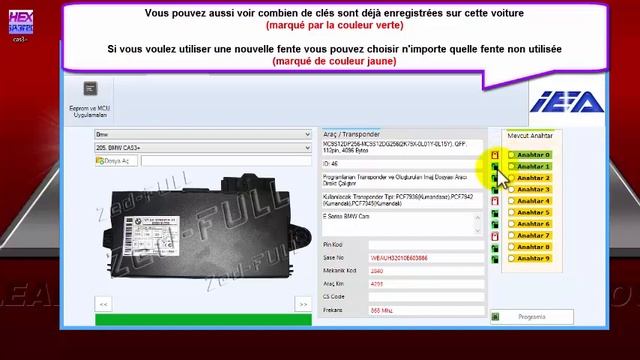Select the Anahtar 7 radio button
The image size is (640, 360).
coord(511,236)
